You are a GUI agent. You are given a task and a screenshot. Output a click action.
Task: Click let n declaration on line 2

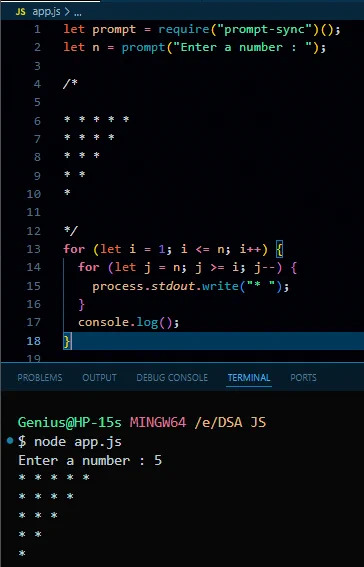[81, 47]
